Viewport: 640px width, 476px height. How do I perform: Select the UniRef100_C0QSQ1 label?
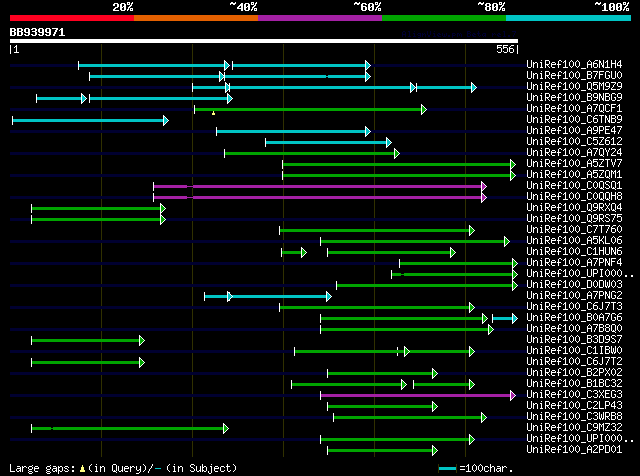pyautogui.click(x=574, y=185)
